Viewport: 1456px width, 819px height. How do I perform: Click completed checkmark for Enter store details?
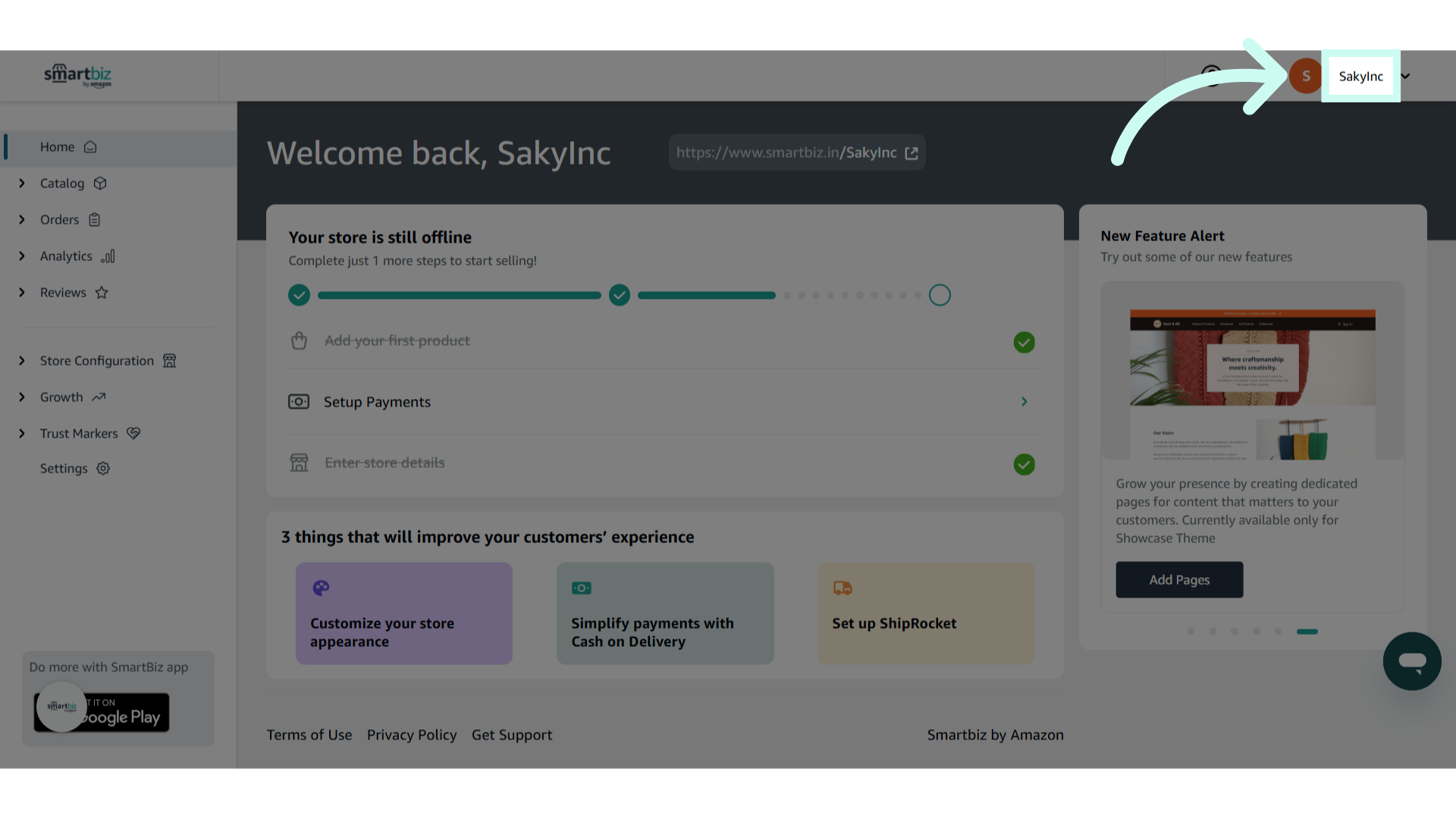click(x=1024, y=464)
